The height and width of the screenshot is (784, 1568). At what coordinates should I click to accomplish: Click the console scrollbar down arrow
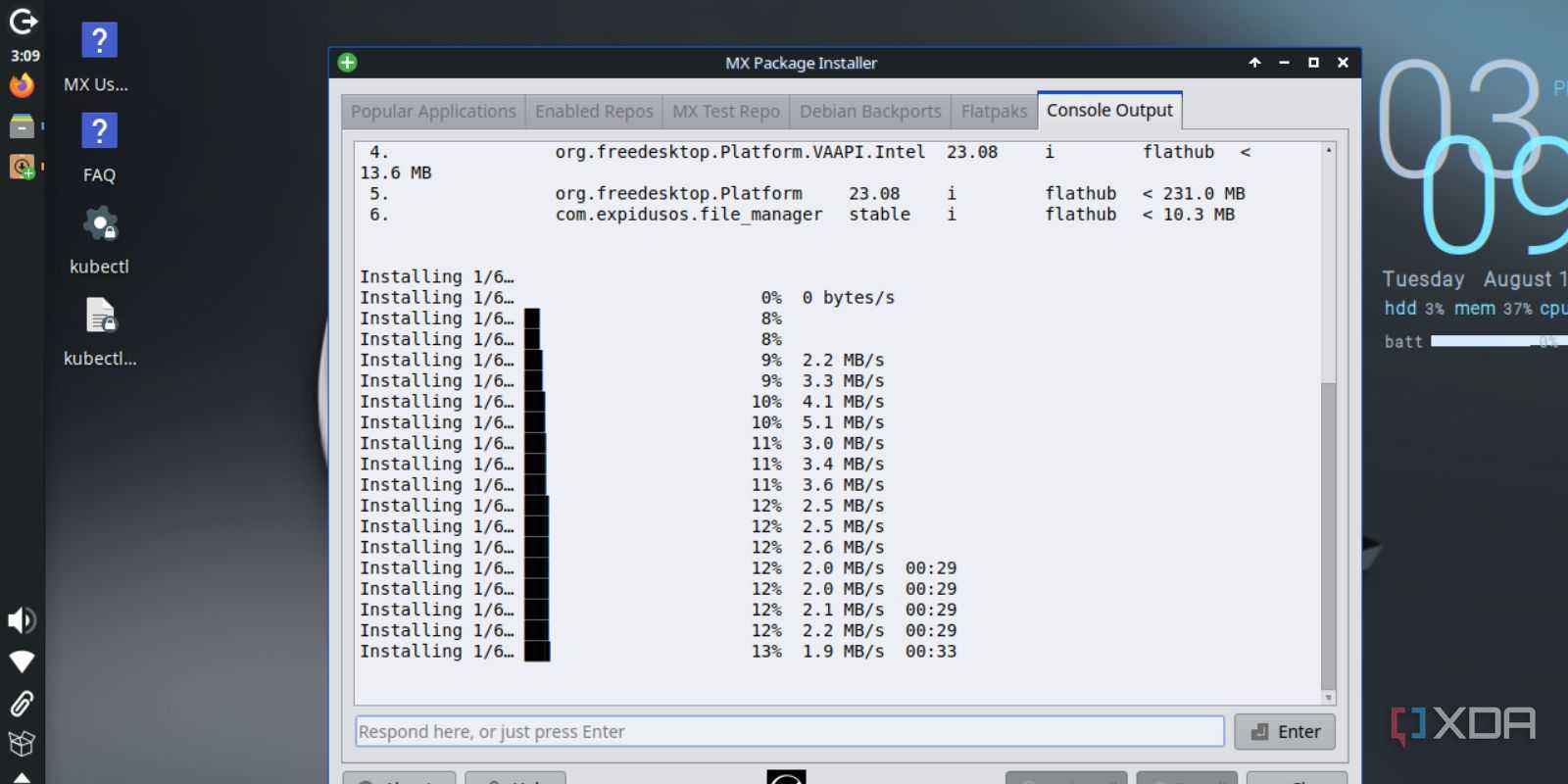[1328, 698]
